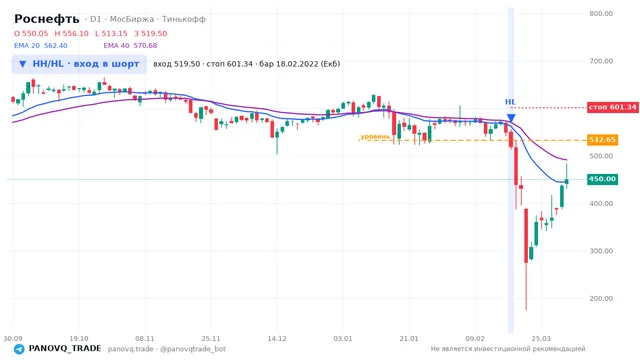Click the 500.00 price axis value
The height and width of the screenshot is (360, 640).
601,156
